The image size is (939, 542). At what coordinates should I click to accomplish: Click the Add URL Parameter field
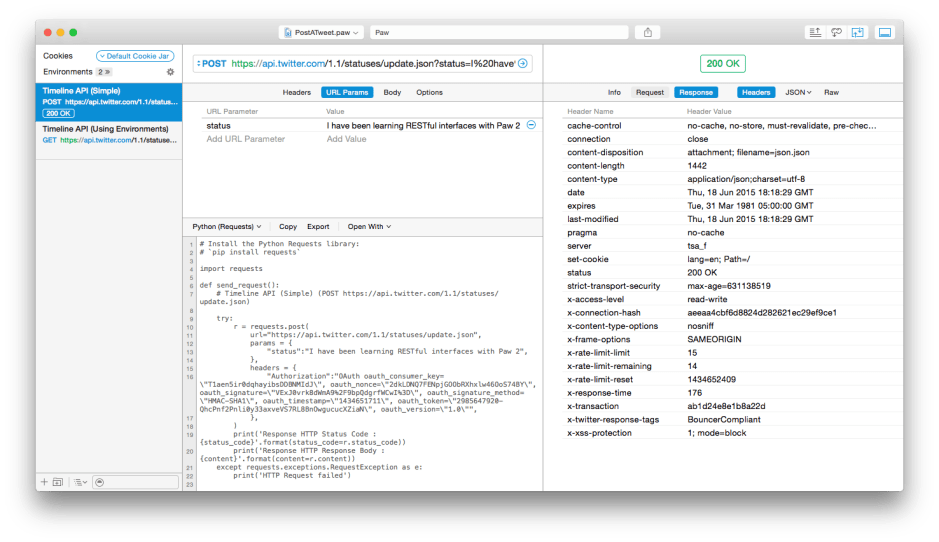pyautogui.click(x=246, y=139)
